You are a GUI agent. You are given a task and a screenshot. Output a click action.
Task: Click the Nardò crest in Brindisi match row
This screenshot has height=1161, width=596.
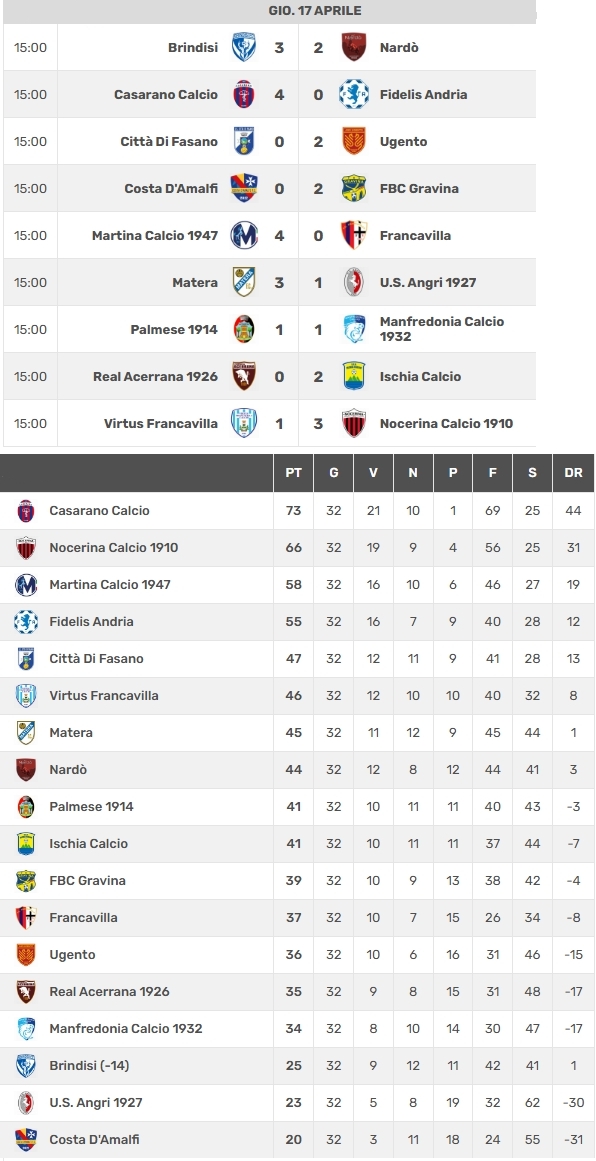coord(354,47)
